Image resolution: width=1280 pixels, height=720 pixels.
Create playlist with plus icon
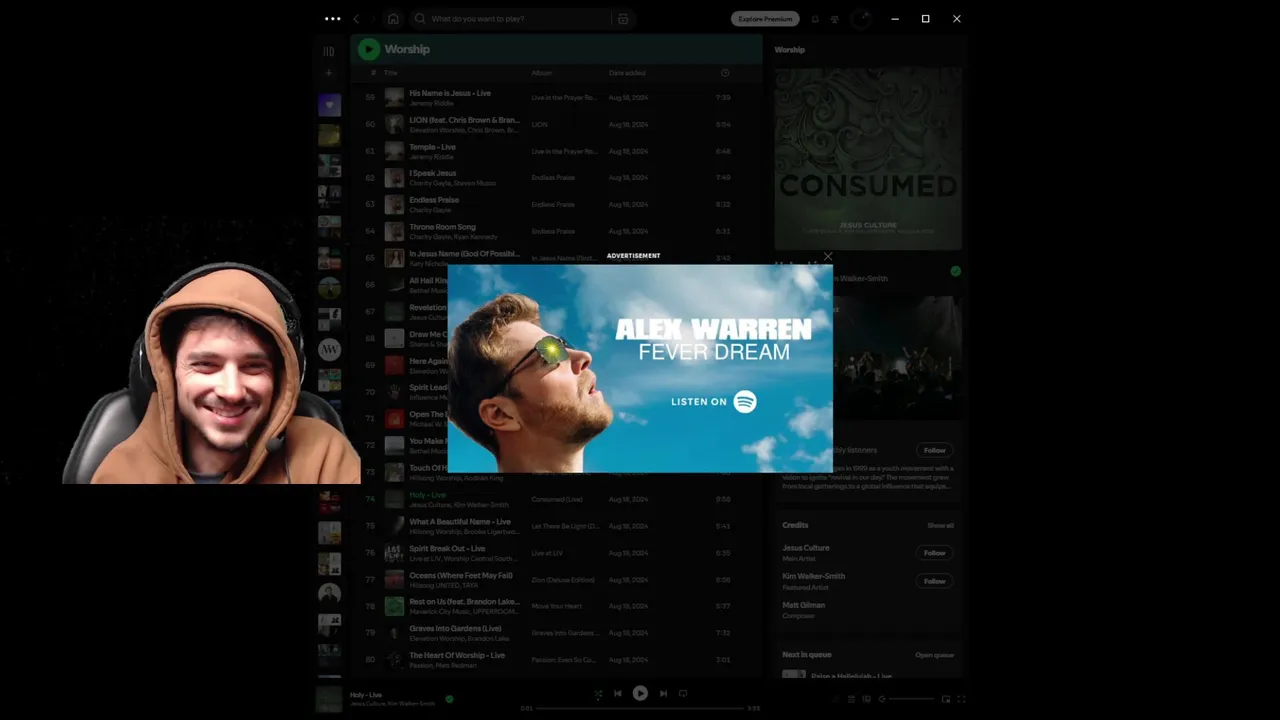click(x=329, y=73)
